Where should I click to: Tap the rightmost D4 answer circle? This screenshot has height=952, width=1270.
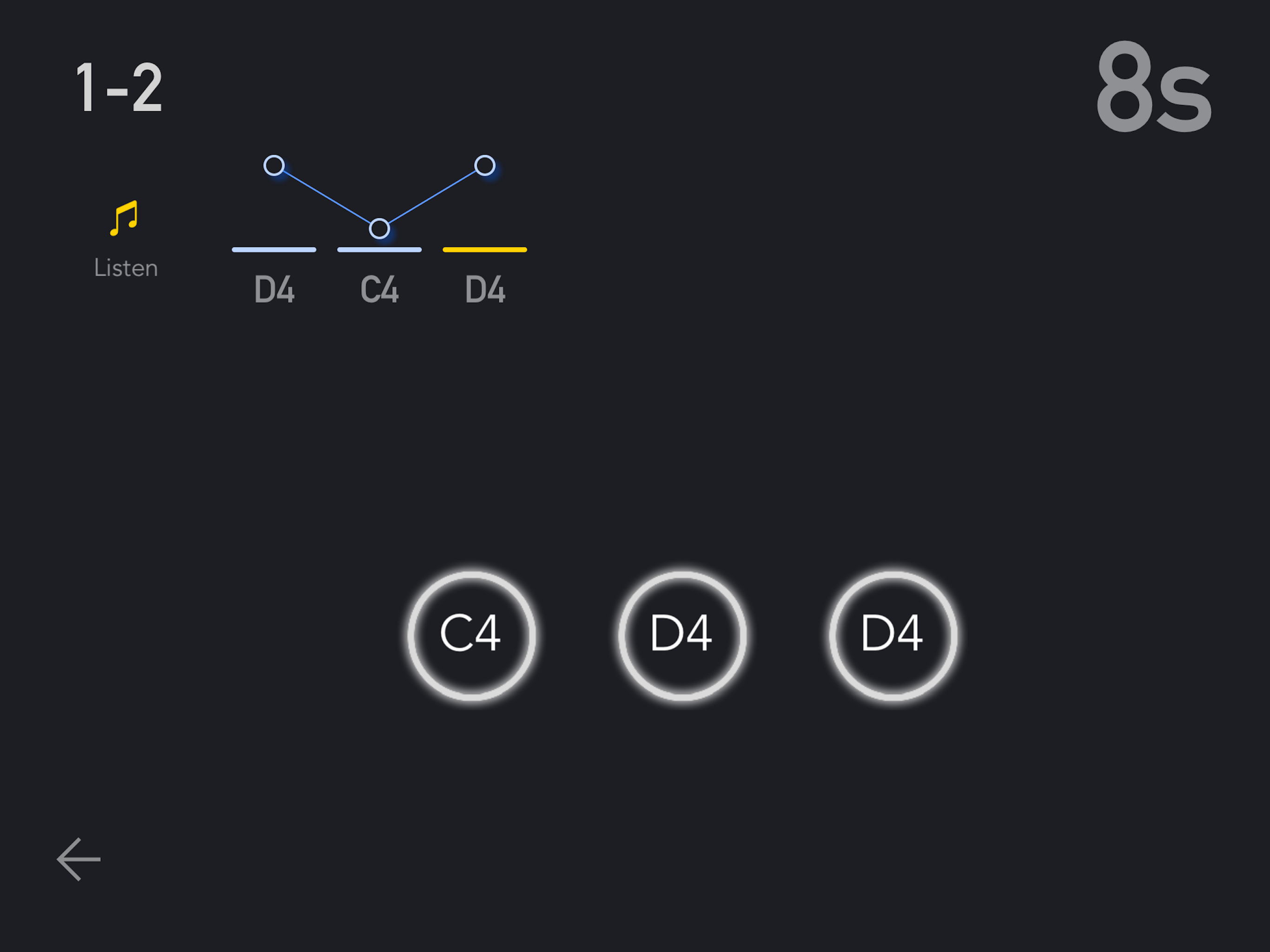[892, 635]
